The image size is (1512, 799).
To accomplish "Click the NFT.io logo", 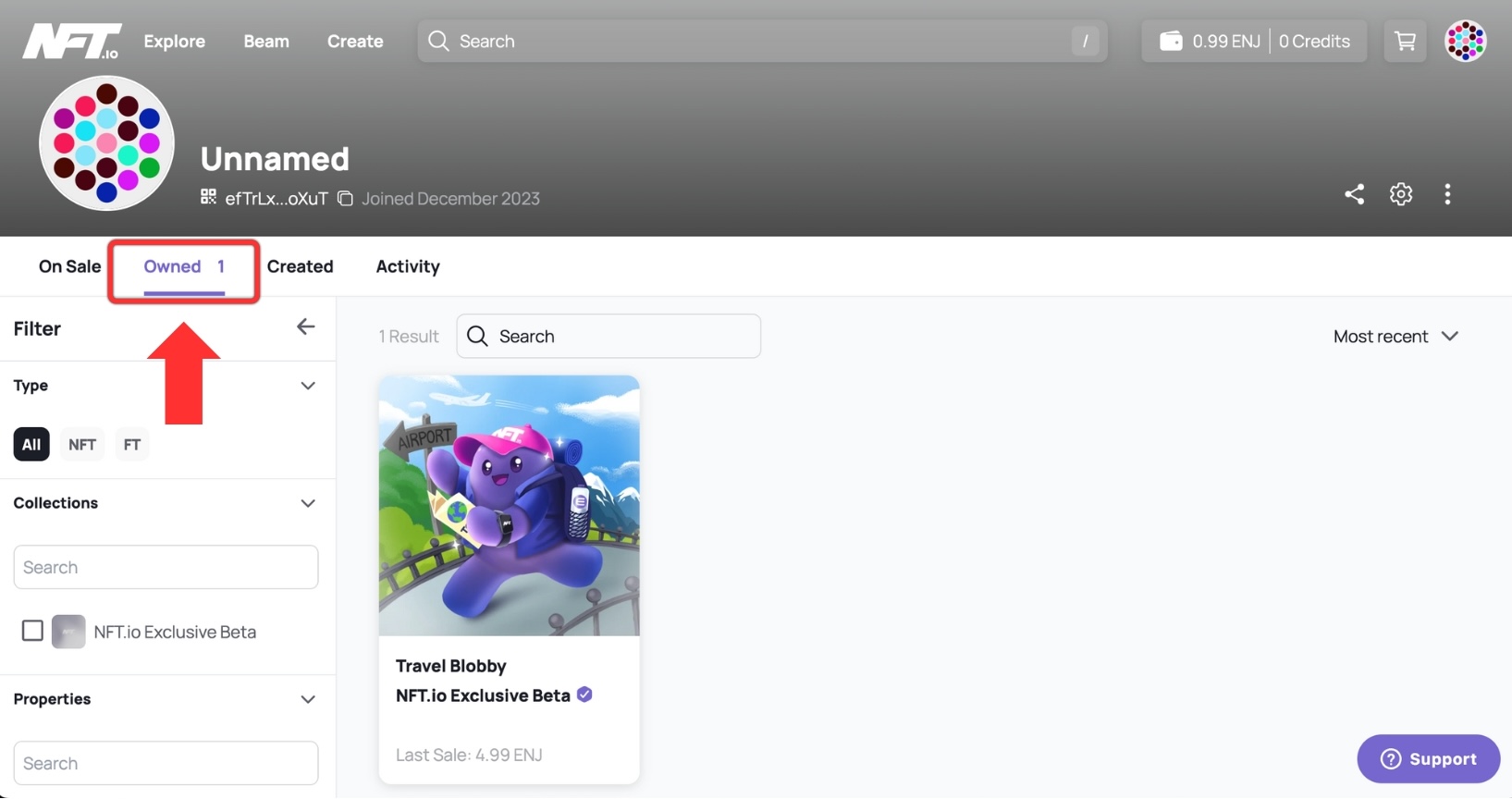I will [x=72, y=42].
